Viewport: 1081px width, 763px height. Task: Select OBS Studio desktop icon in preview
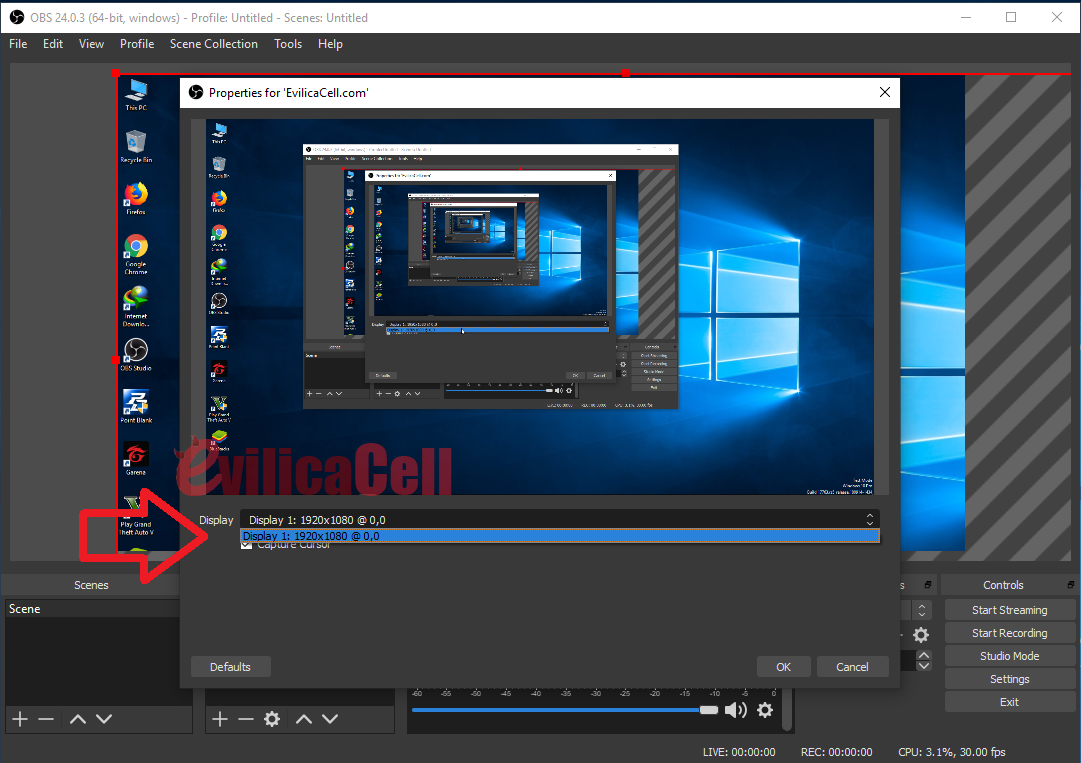coord(136,355)
